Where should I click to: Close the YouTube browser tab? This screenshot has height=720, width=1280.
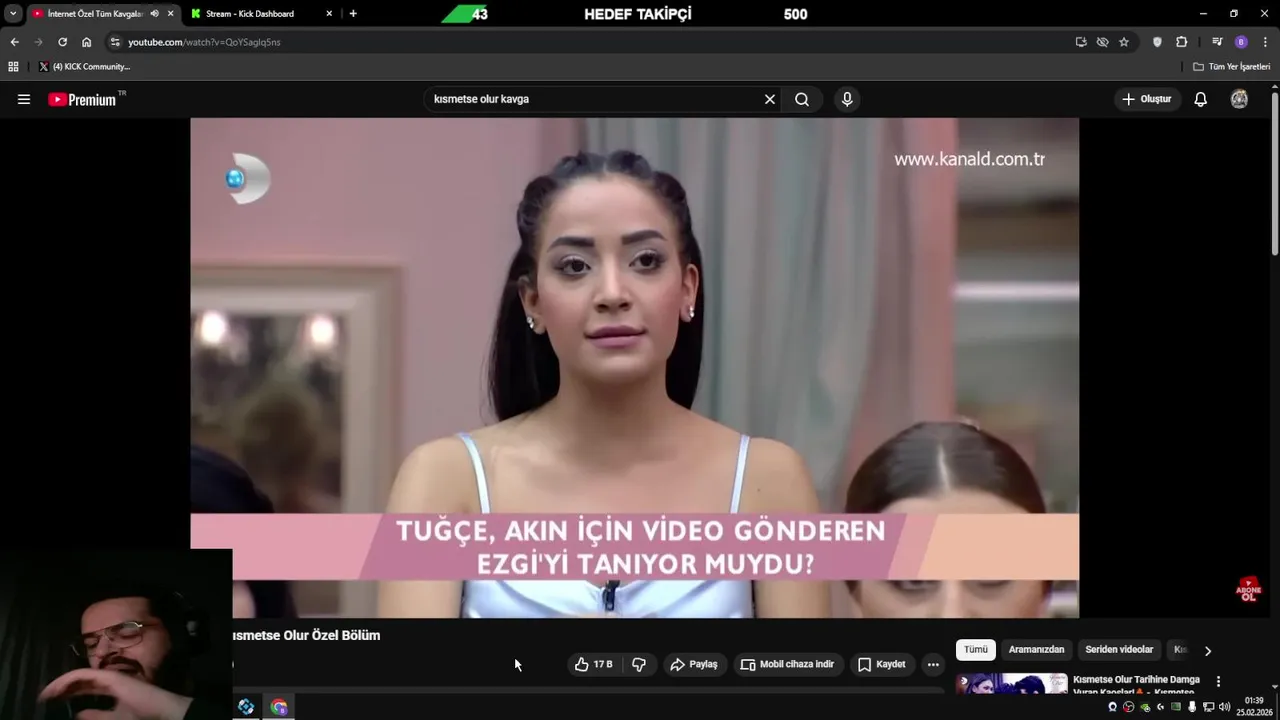click(x=170, y=14)
